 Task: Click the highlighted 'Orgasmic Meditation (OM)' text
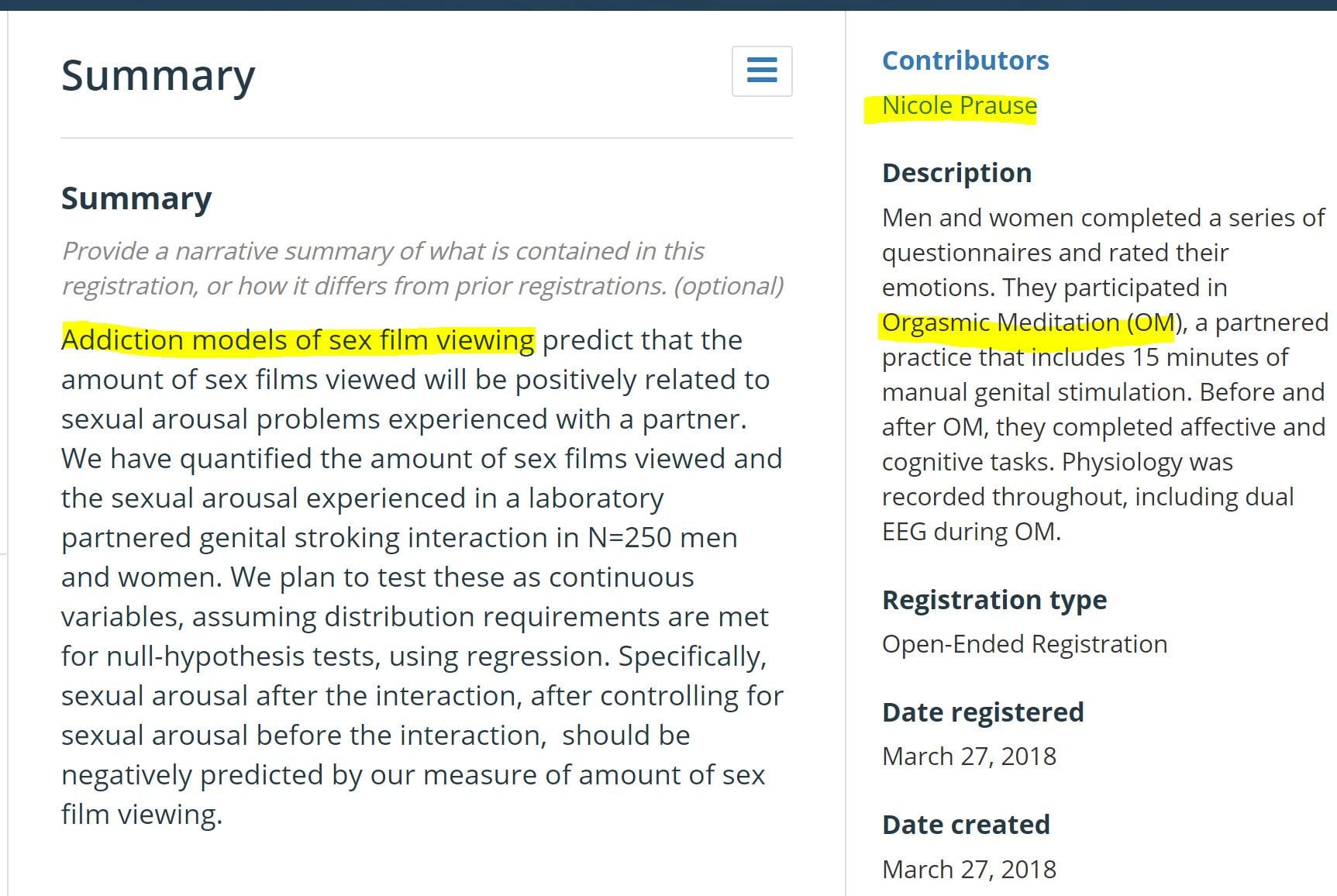(x=1028, y=322)
